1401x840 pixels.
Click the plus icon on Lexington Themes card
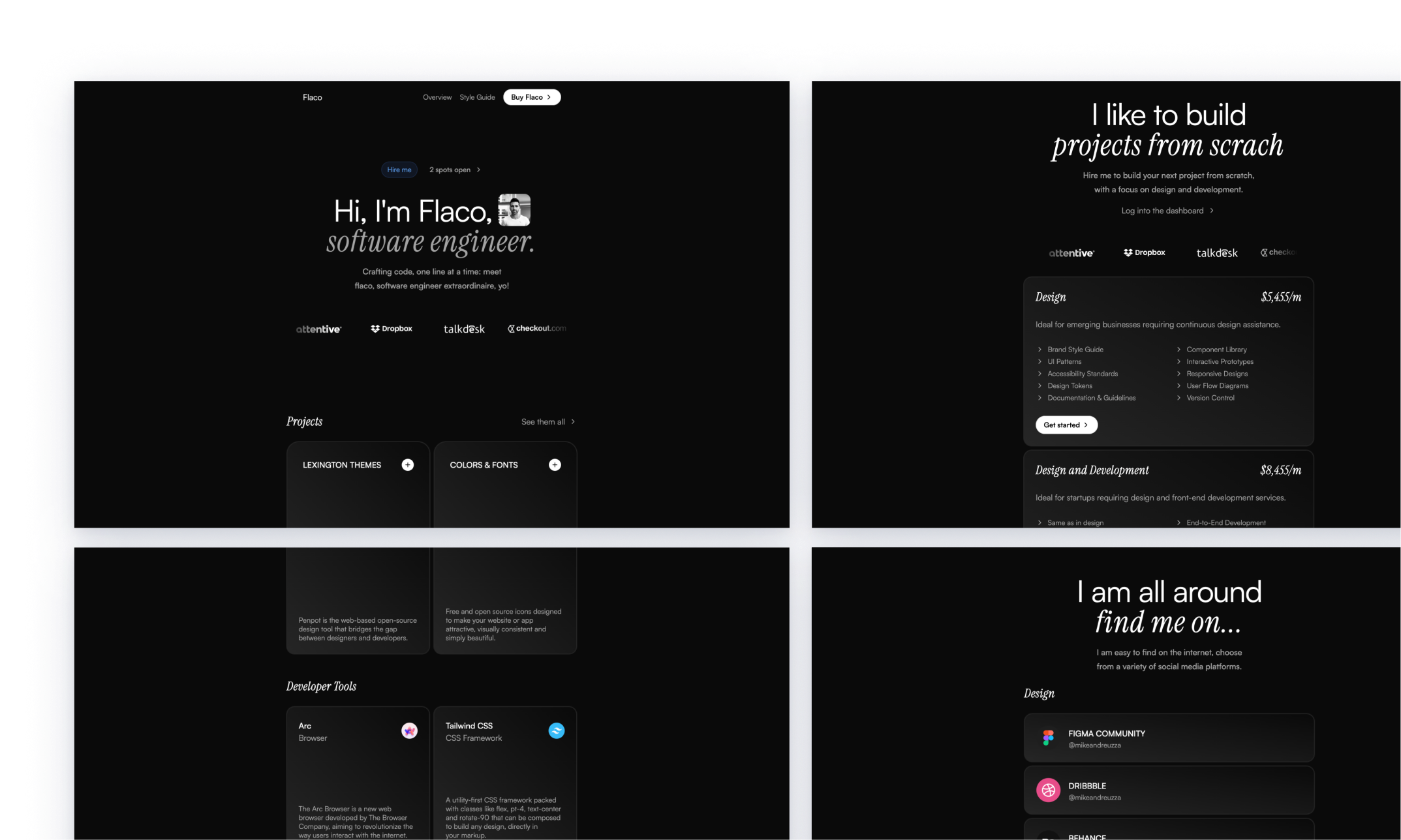[x=407, y=464]
